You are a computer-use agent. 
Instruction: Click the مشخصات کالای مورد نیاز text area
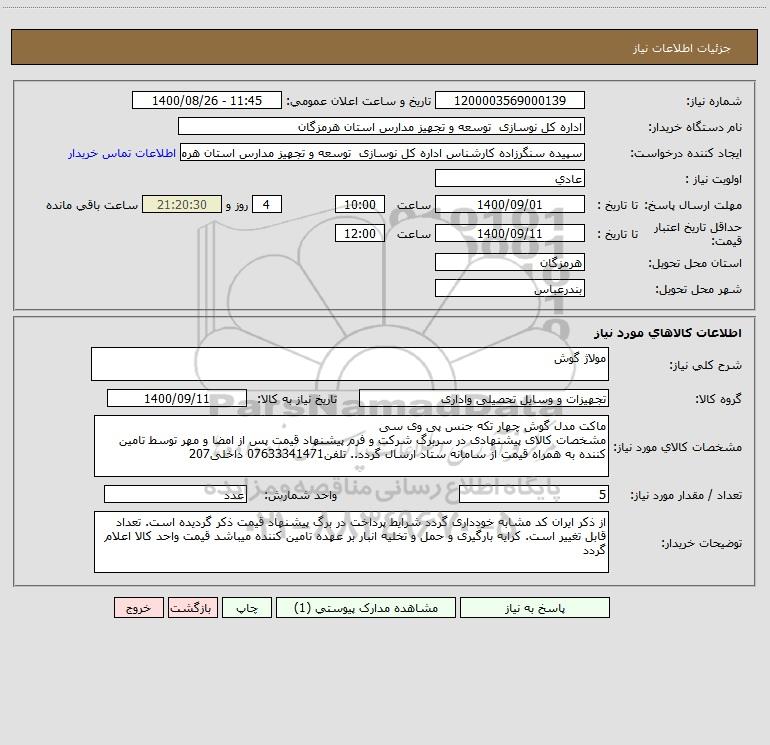351,446
